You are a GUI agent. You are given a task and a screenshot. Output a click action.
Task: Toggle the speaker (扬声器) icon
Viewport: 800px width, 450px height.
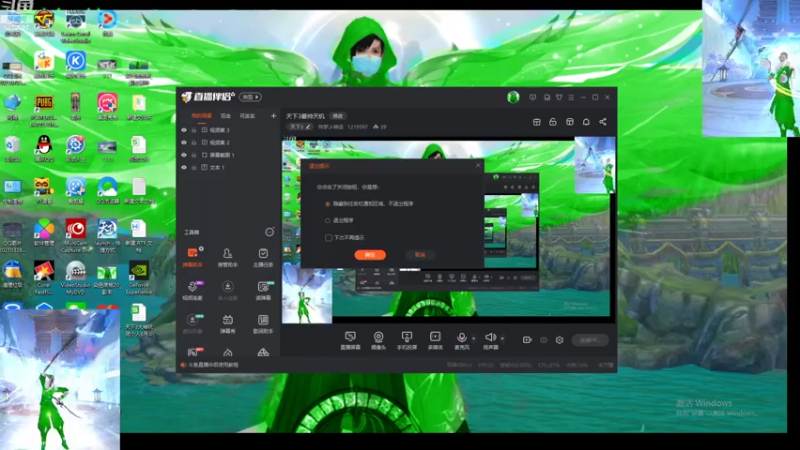pos(490,339)
